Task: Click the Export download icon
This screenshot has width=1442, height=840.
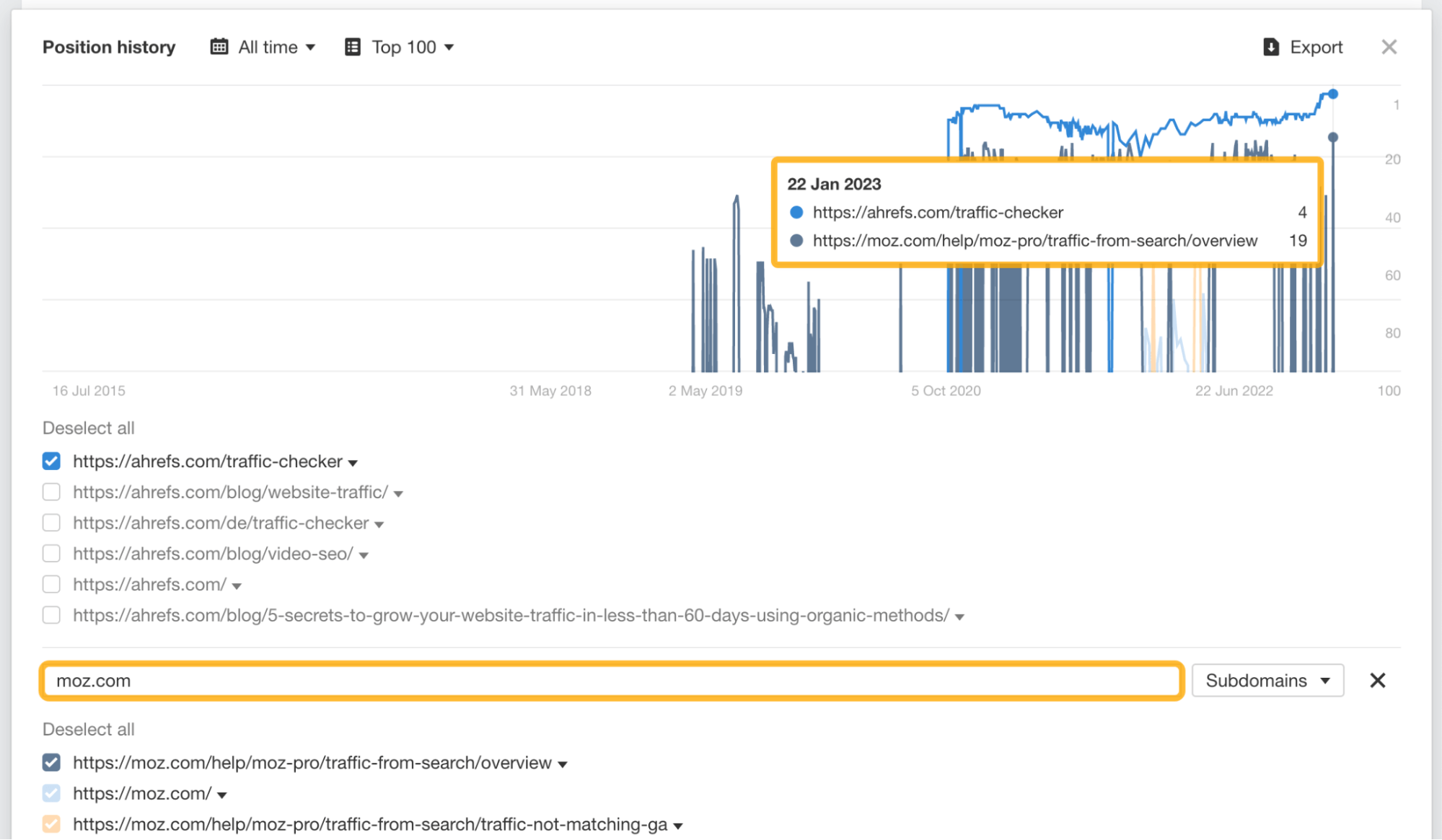Action: (x=1270, y=46)
